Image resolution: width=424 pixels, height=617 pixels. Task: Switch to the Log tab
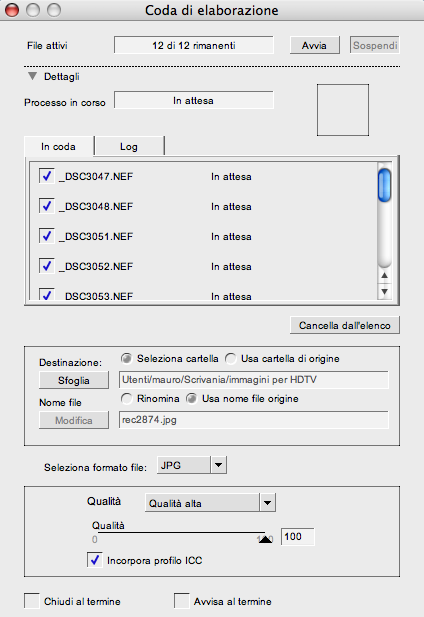pos(129,146)
